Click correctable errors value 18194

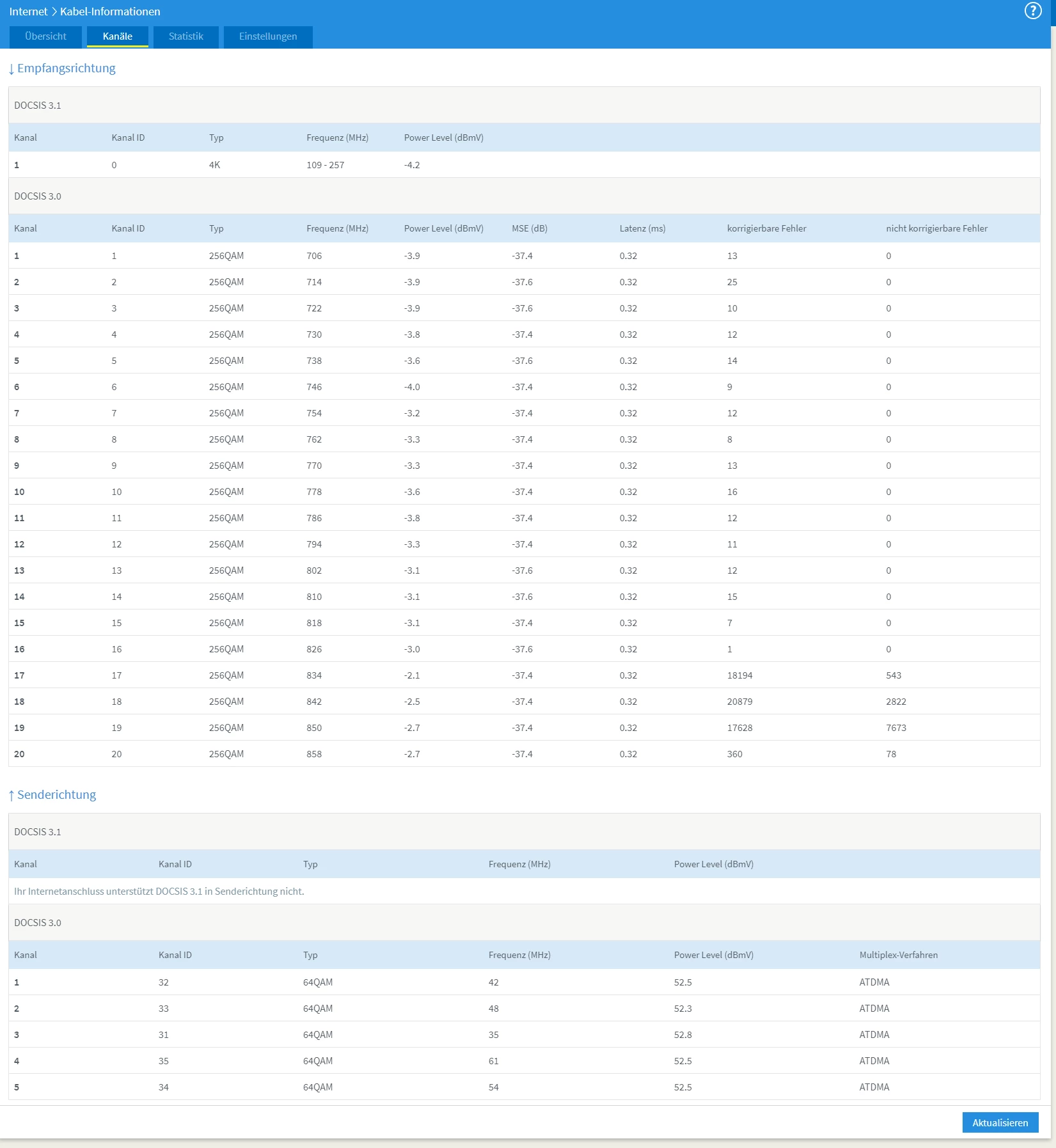[739, 675]
